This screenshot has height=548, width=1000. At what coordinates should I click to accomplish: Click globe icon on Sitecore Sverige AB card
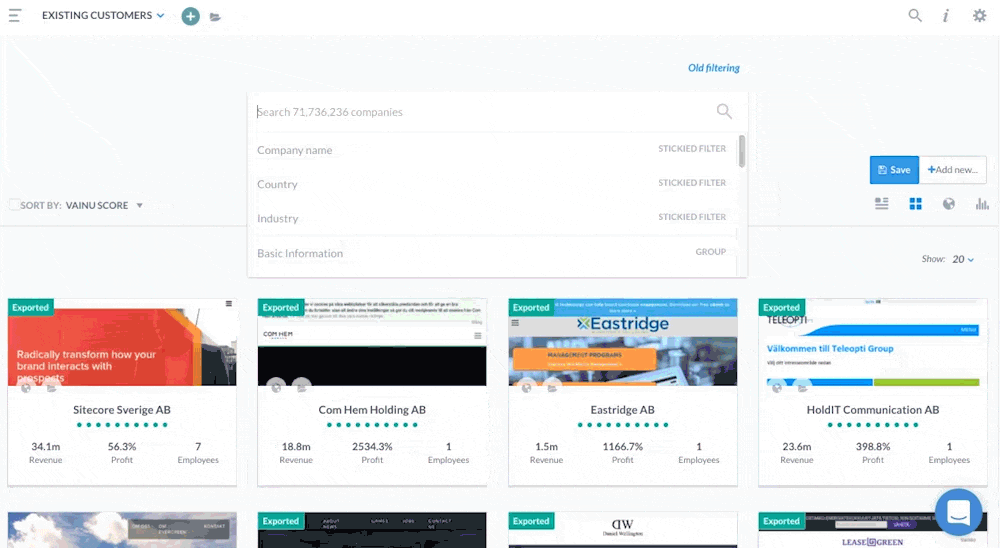point(26,387)
